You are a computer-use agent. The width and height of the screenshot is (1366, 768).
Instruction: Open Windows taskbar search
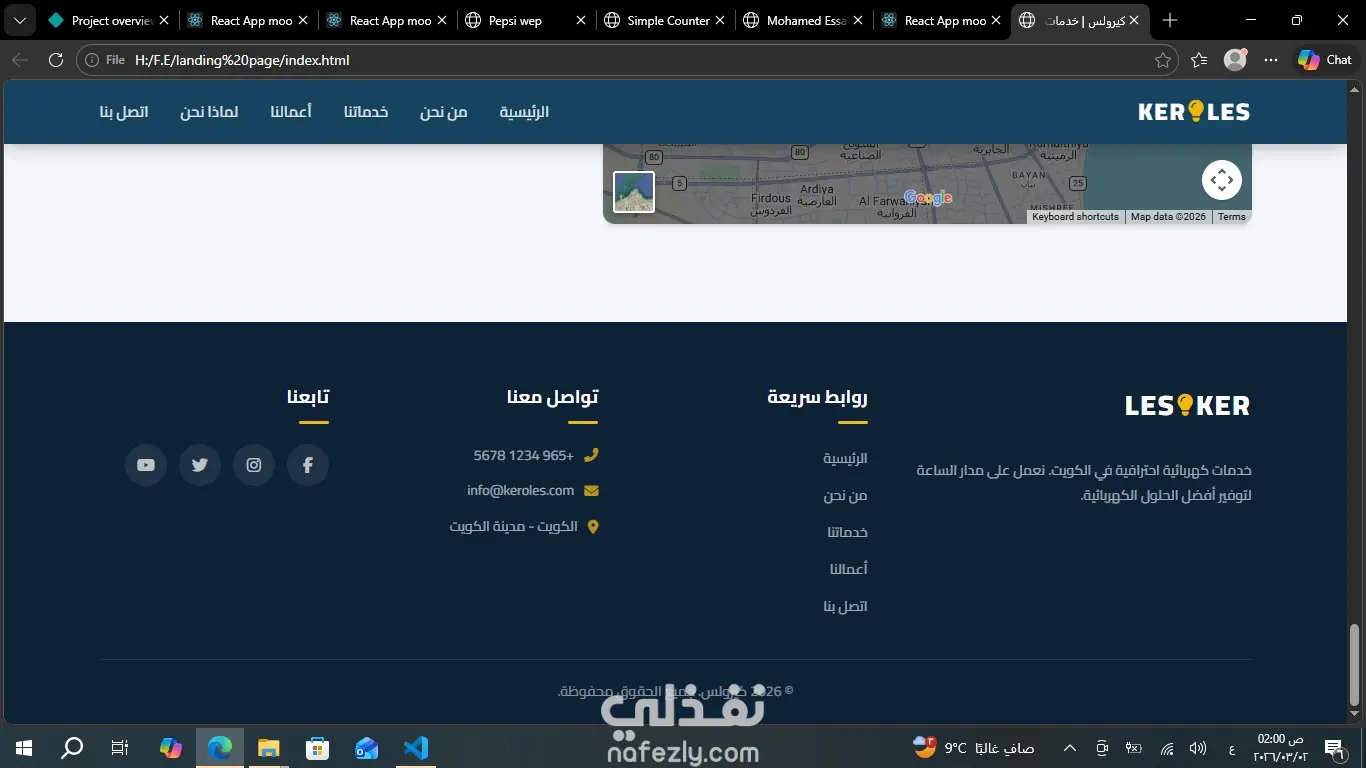(72, 747)
